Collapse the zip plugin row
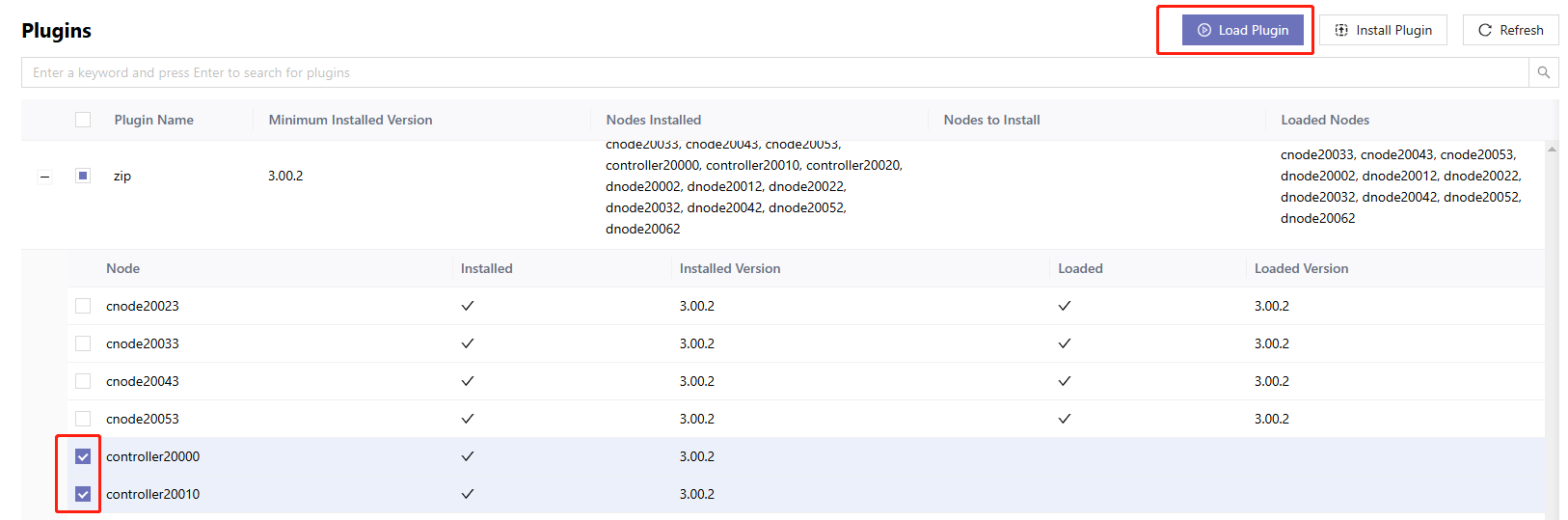Viewport: 1568px width, 520px height. (44, 177)
